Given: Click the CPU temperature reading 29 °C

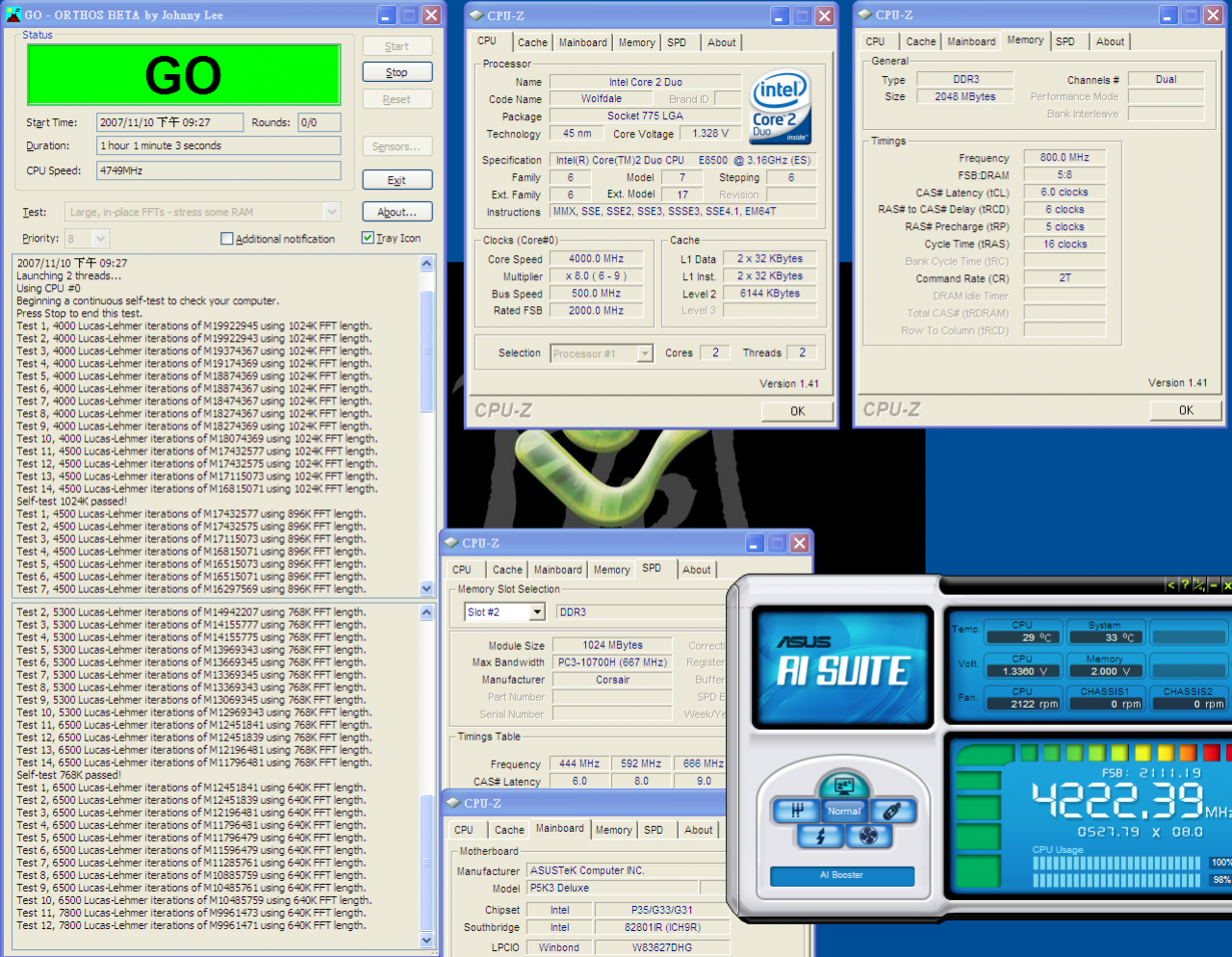Looking at the screenshot, I should coord(1022,637).
